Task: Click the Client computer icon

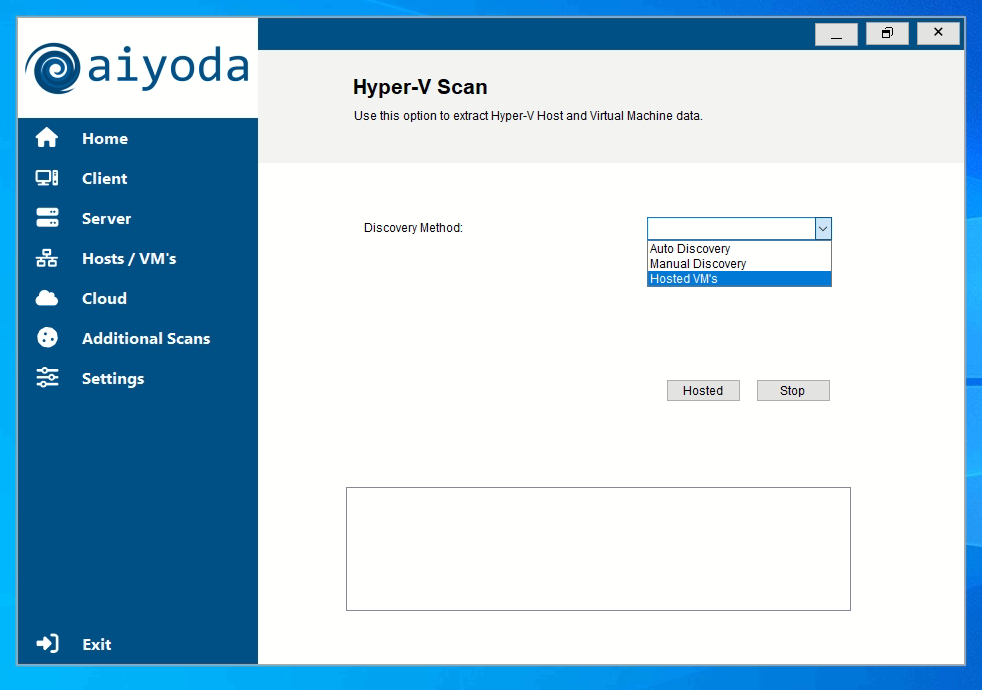Action: click(x=47, y=178)
